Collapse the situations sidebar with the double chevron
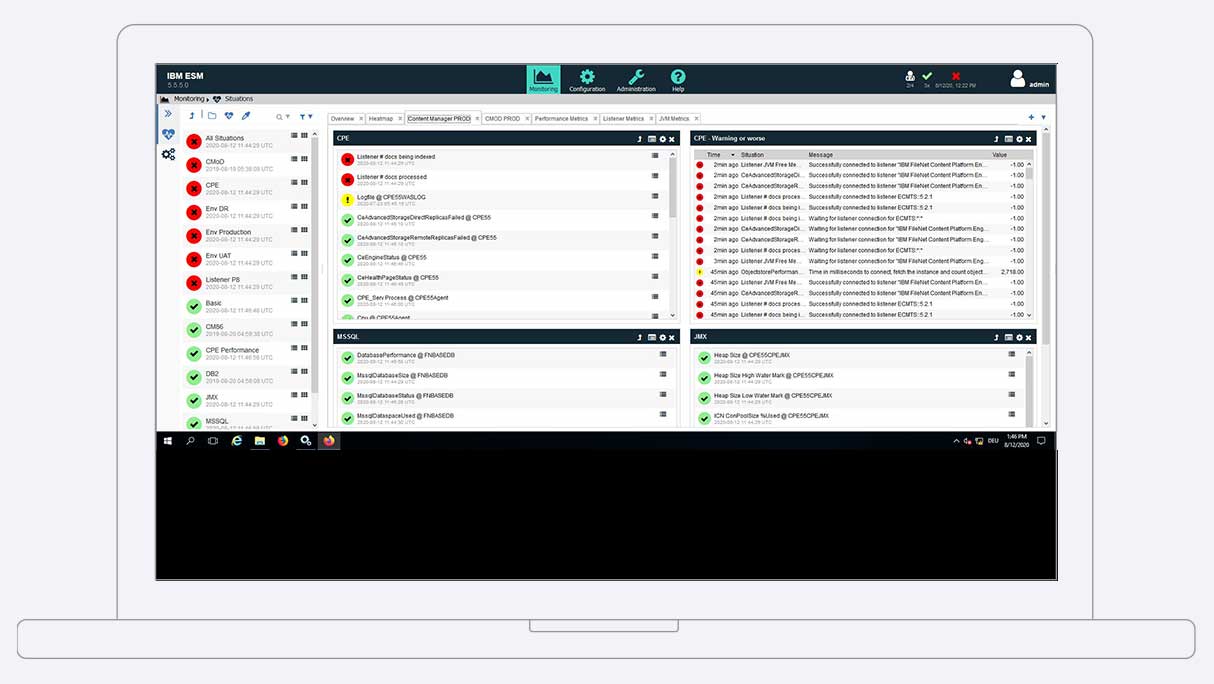Viewport: 1214px width, 684px height. point(168,114)
